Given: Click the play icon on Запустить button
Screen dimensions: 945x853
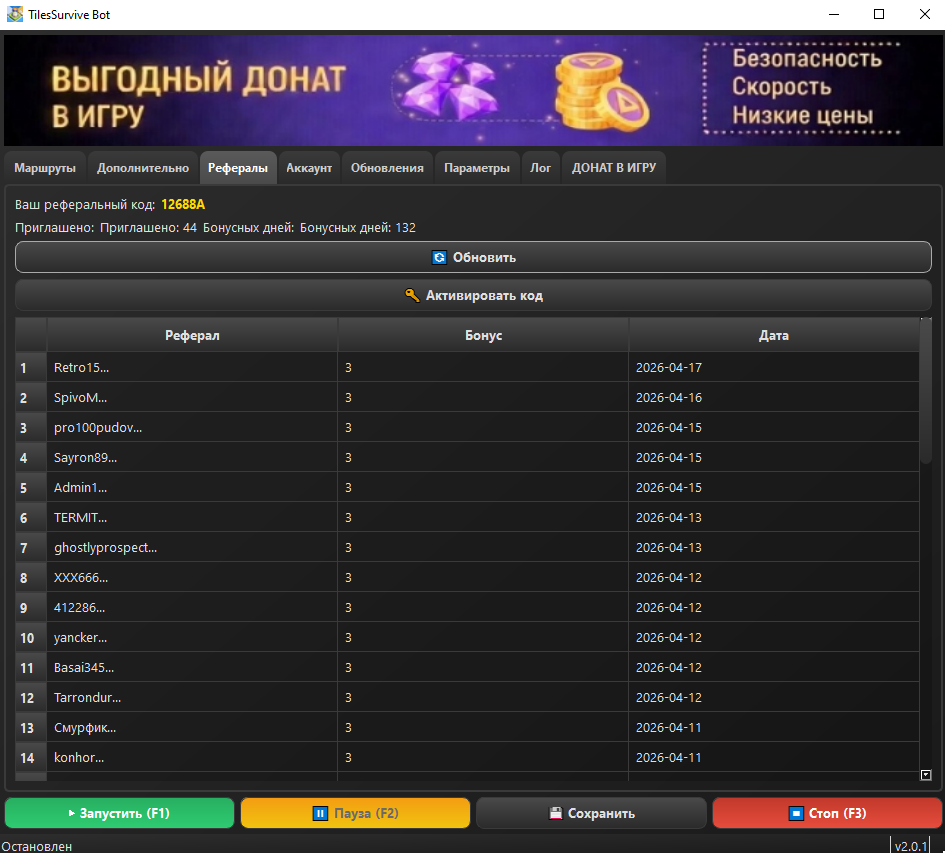Looking at the screenshot, I should click(71, 813).
